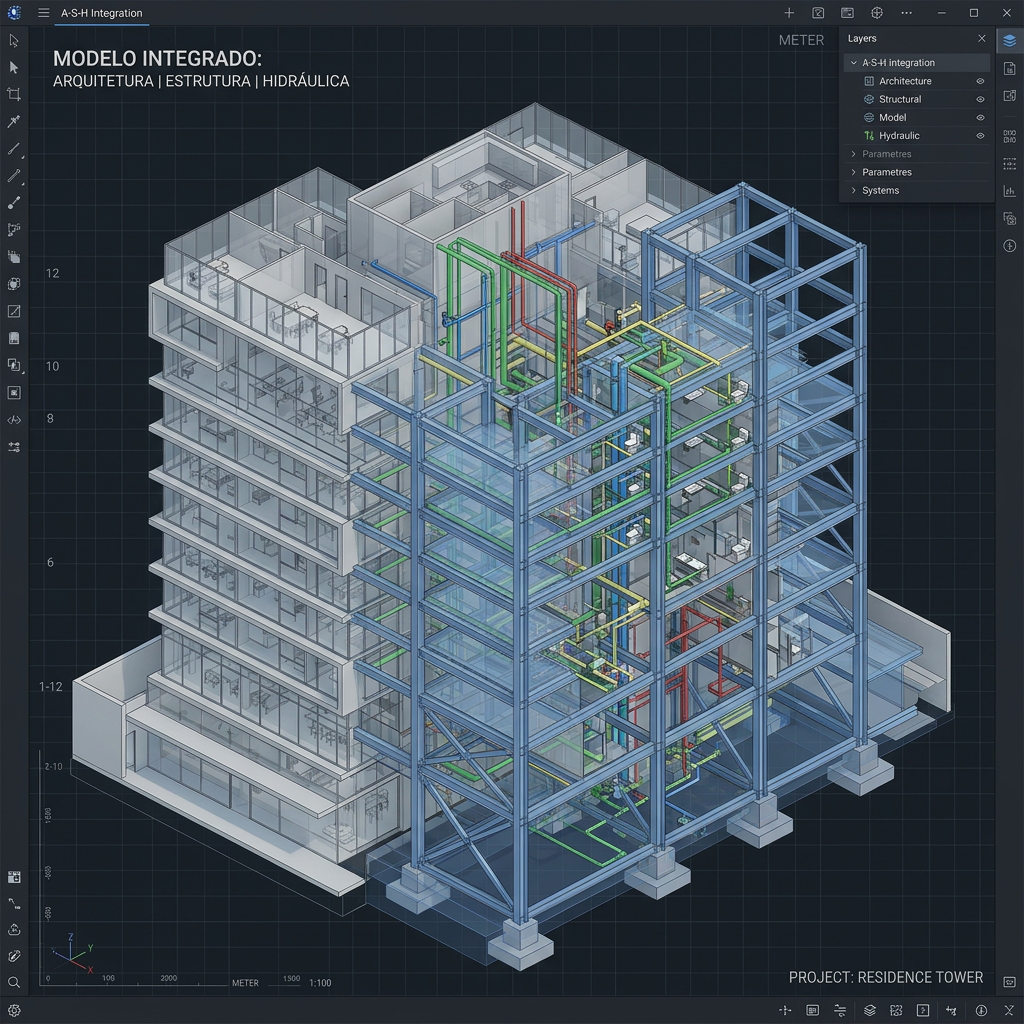Select the image frame tool
This screenshot has height=1024, width=1024.
14,392
